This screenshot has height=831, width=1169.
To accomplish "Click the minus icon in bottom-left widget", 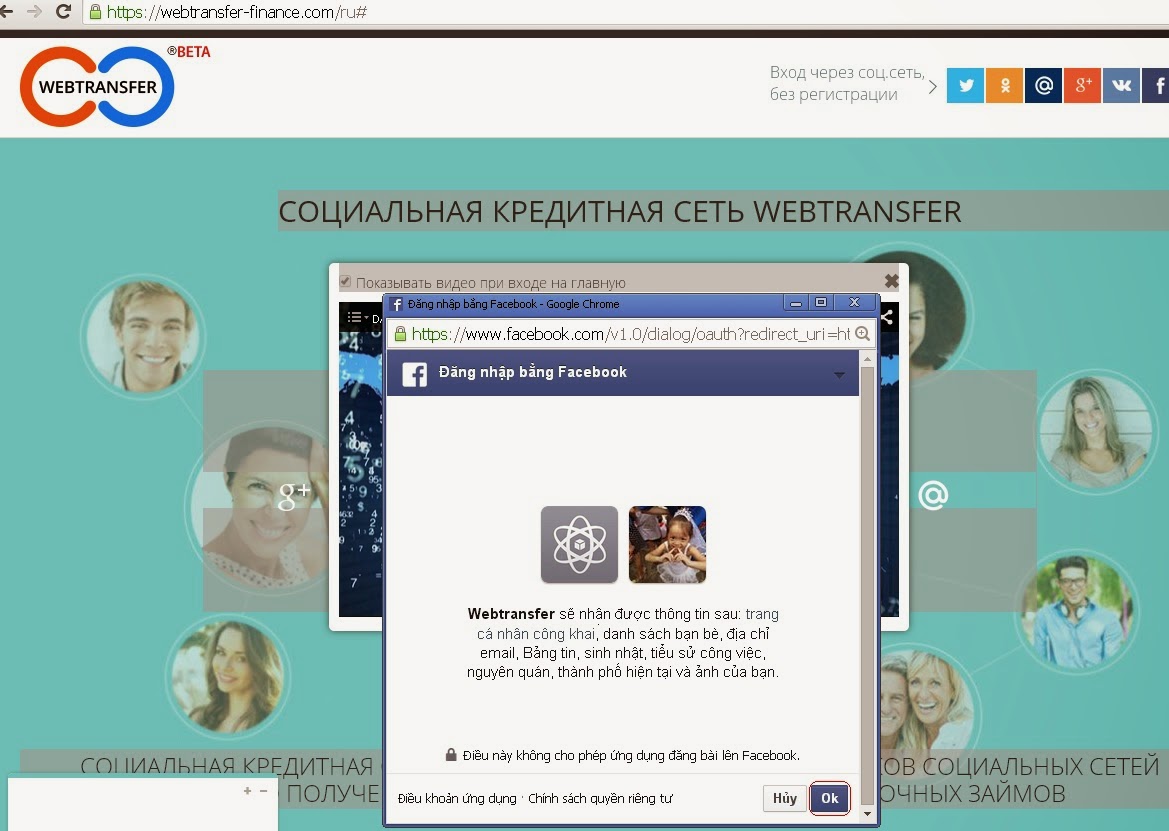I will tap(263, 791).
